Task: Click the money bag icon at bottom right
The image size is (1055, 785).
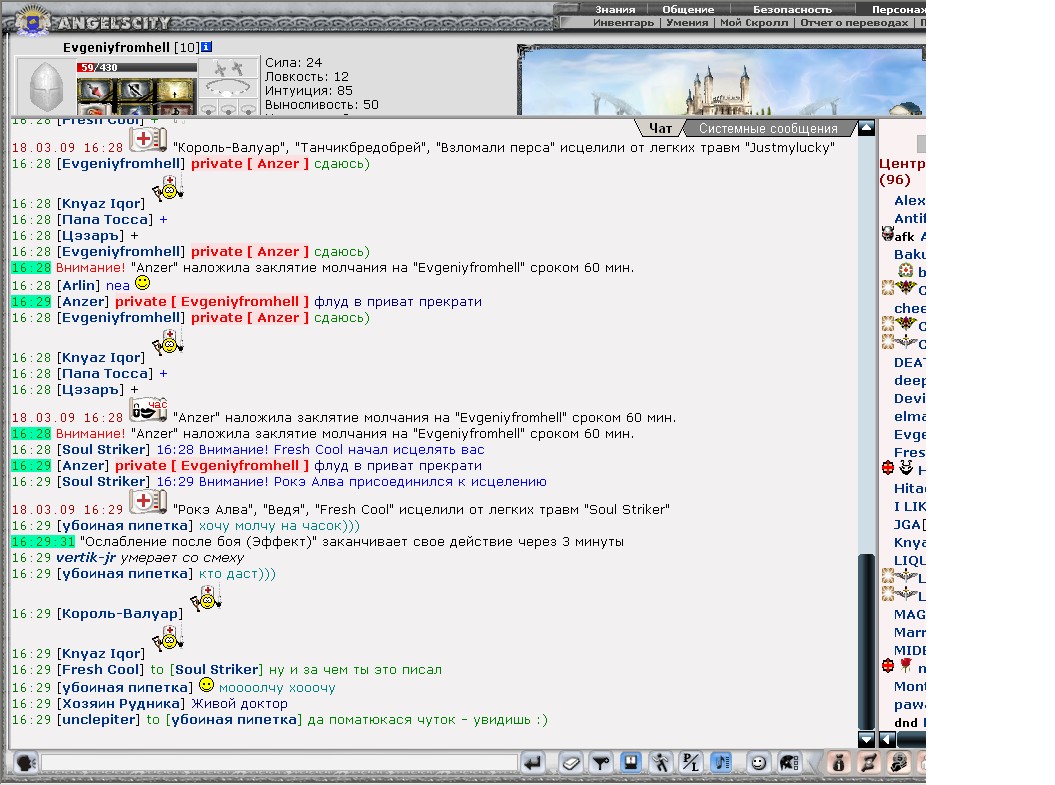Action: (838, 763)
